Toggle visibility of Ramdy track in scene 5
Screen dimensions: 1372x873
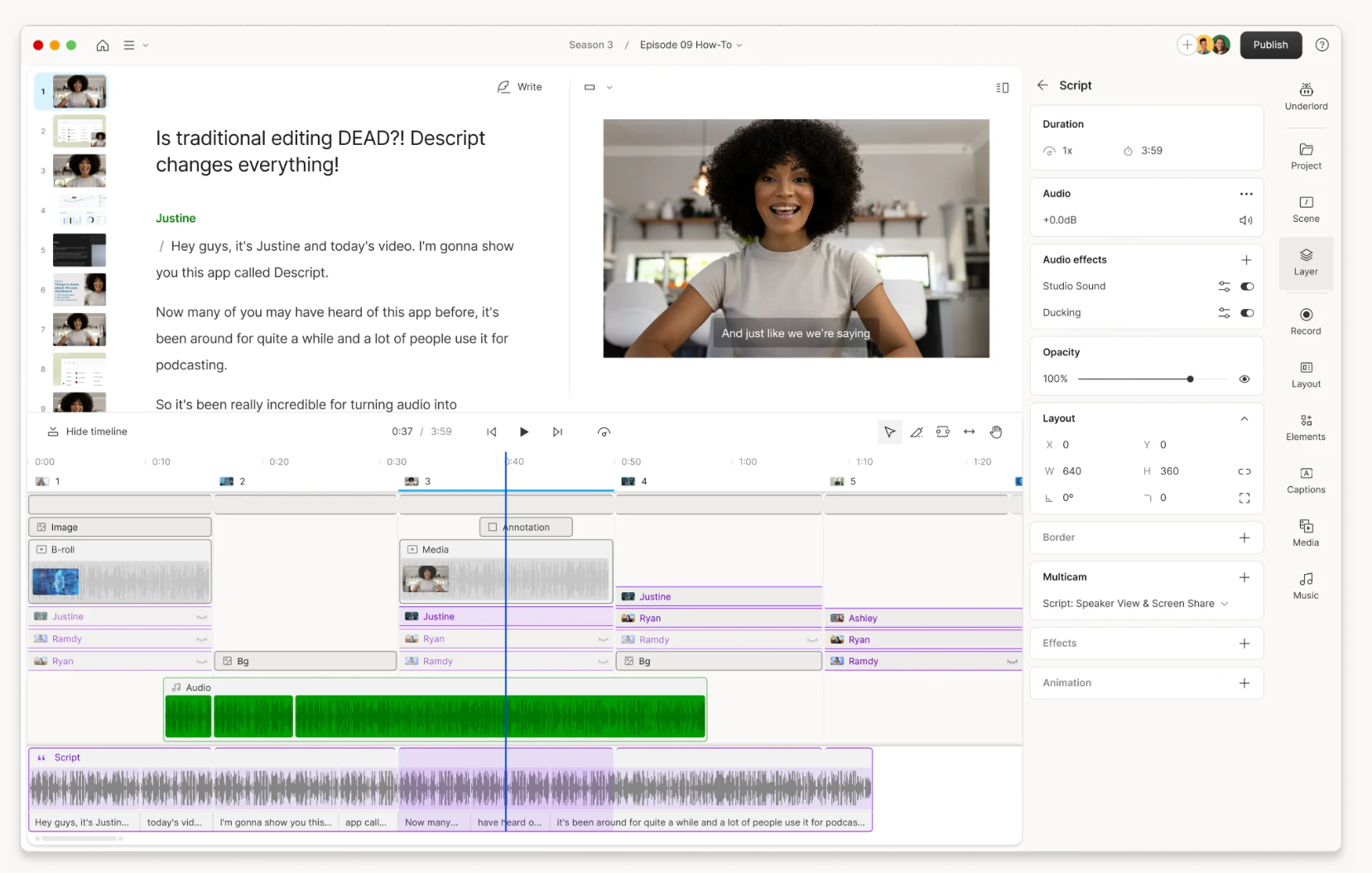(x=1012, y=662)
